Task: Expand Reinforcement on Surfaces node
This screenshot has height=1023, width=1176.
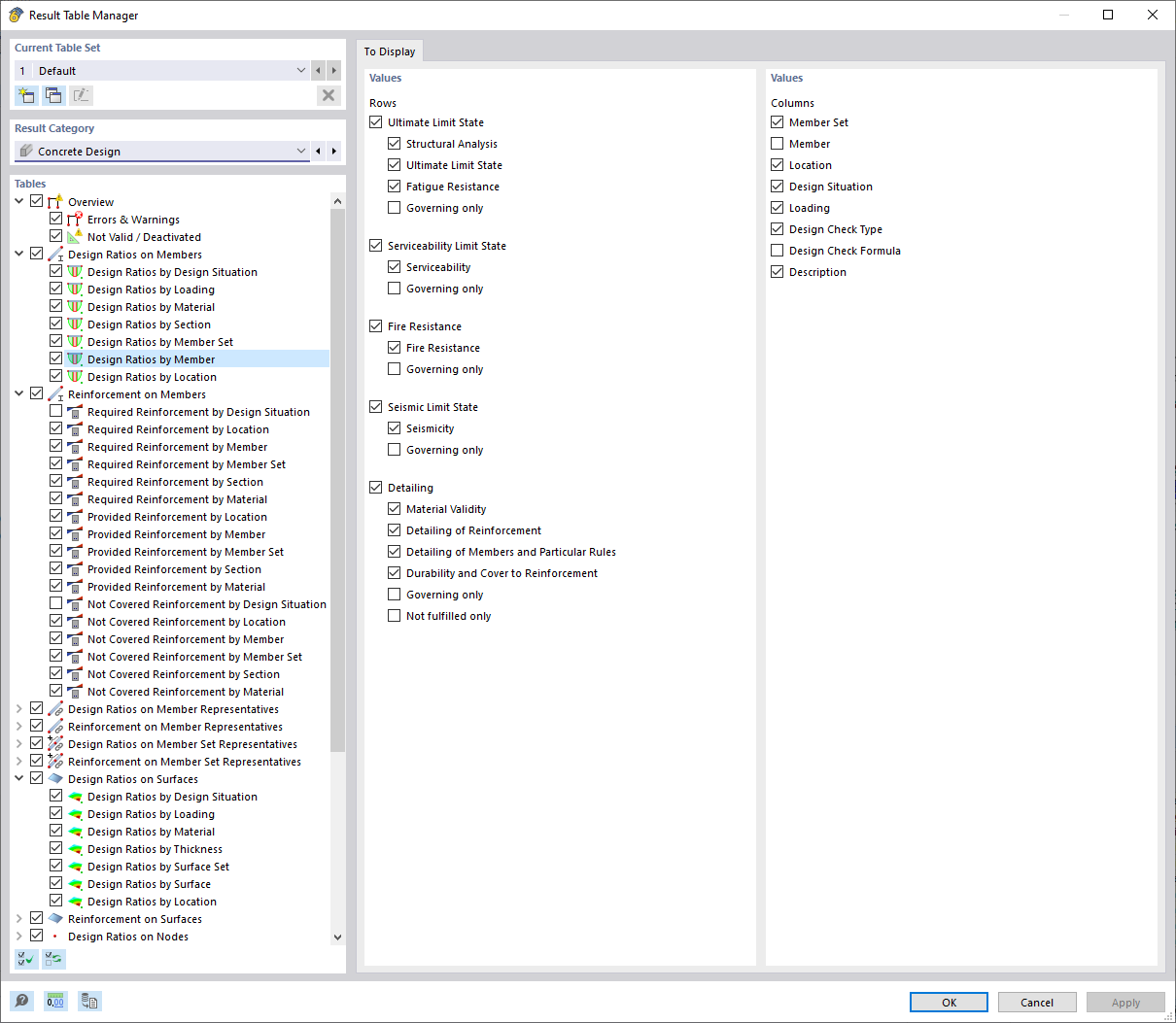Action: [x=19, y=919]
